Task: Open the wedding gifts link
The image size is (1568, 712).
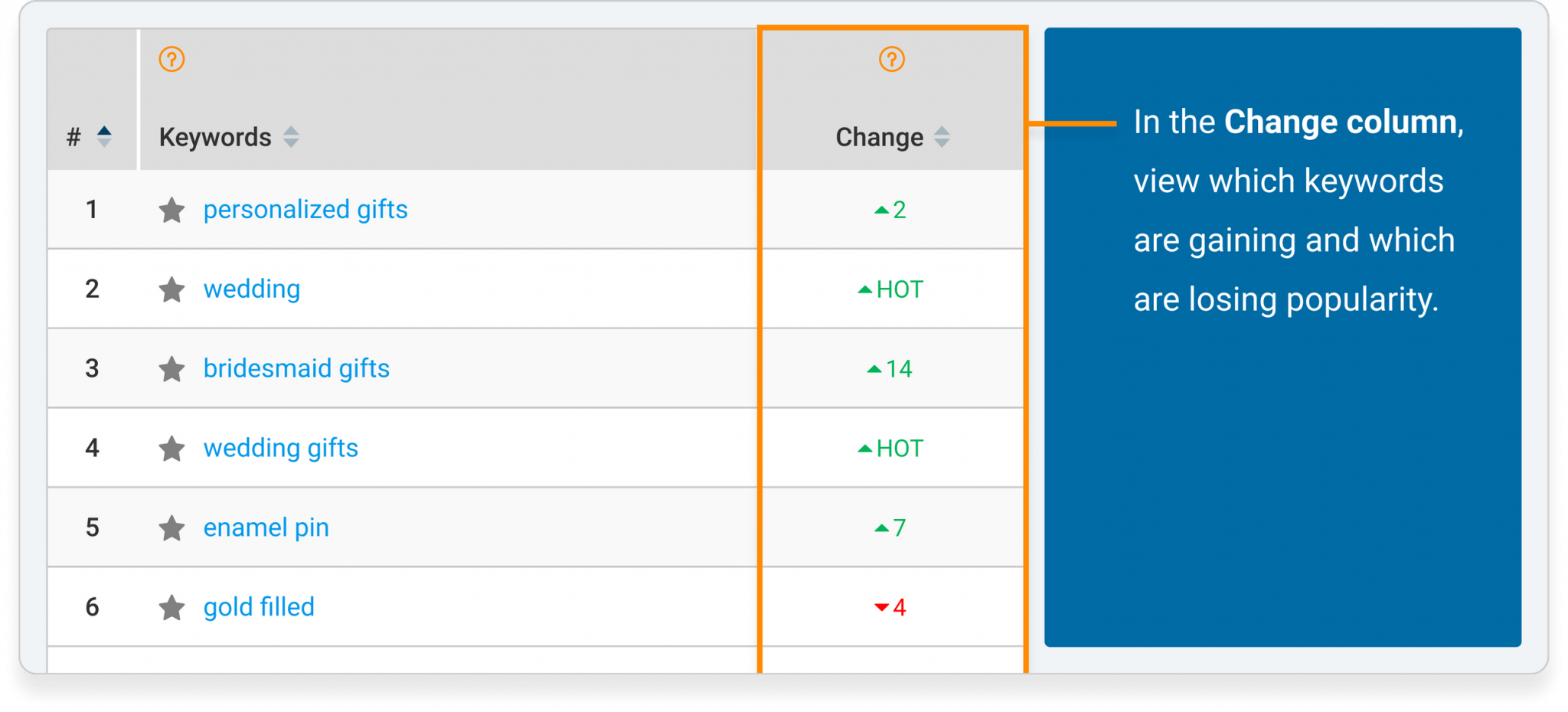Action: (281, 448)
